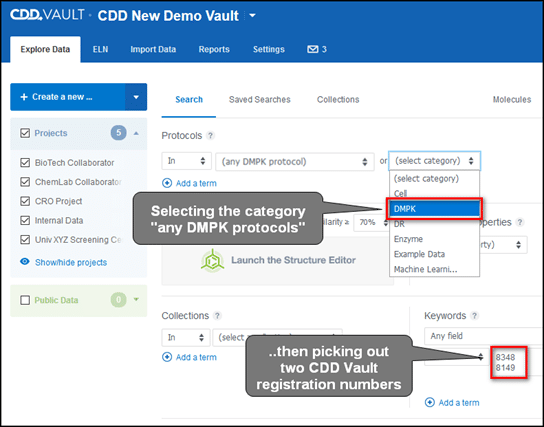Screen dimensions: 544x427
Task: Click the Create a new button
Action: point(68,97)
